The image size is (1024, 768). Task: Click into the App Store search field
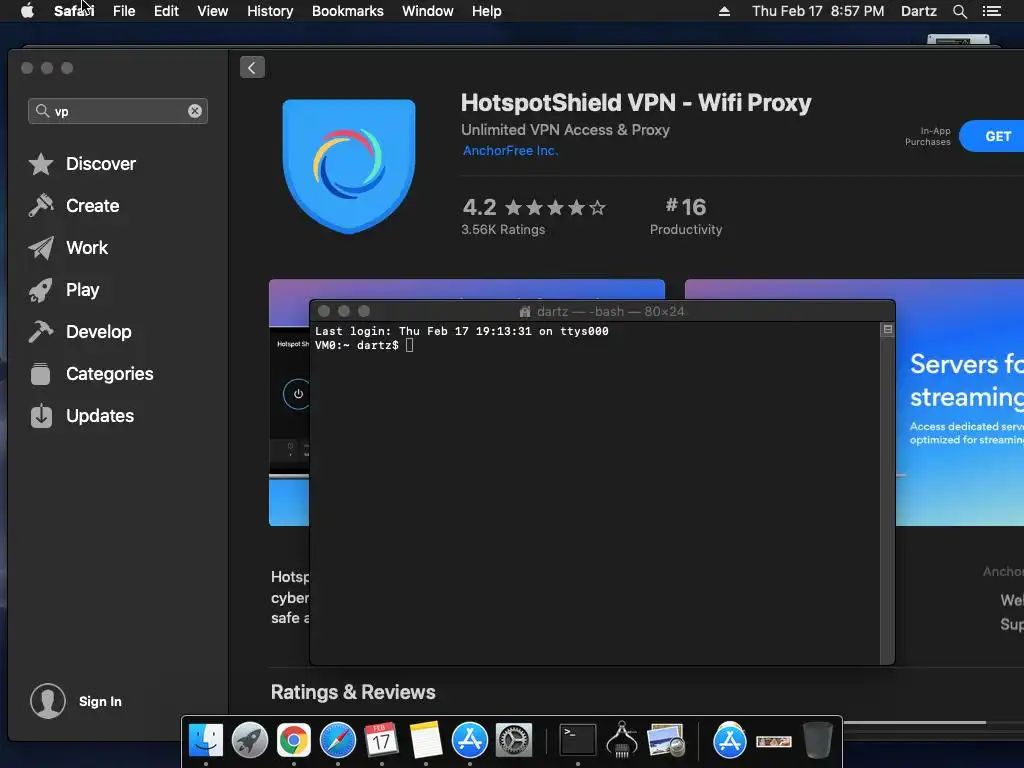pos(118,111)
